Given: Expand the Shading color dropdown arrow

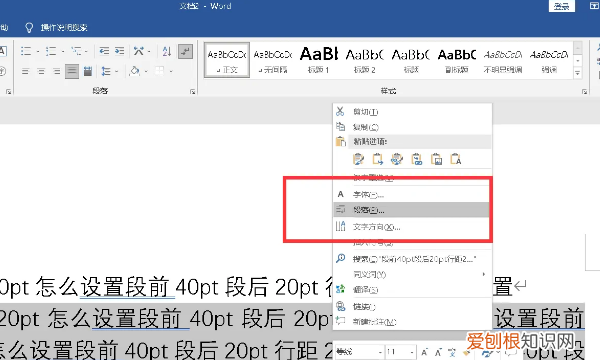Looking at the screenshot, I should [x=146, y=72].
